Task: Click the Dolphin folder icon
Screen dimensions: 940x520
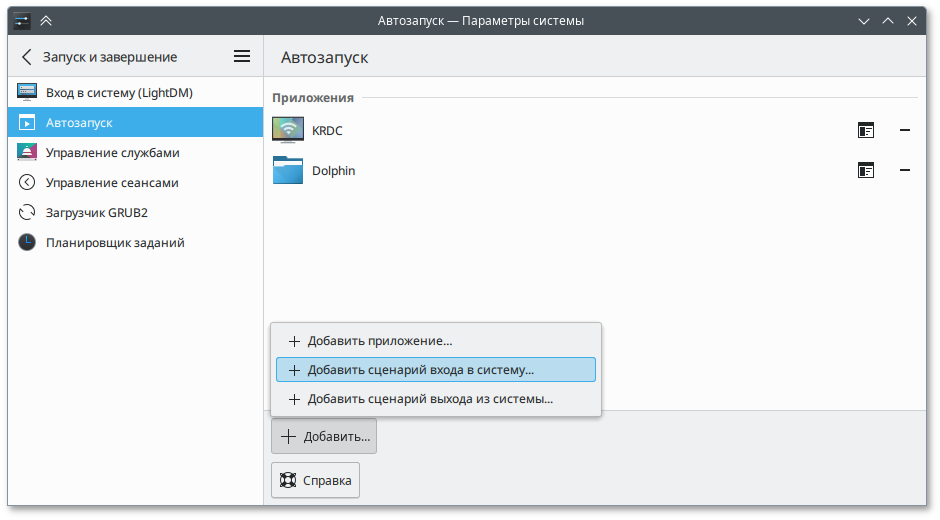Action: pyautogui.click(x=288, y=170)
